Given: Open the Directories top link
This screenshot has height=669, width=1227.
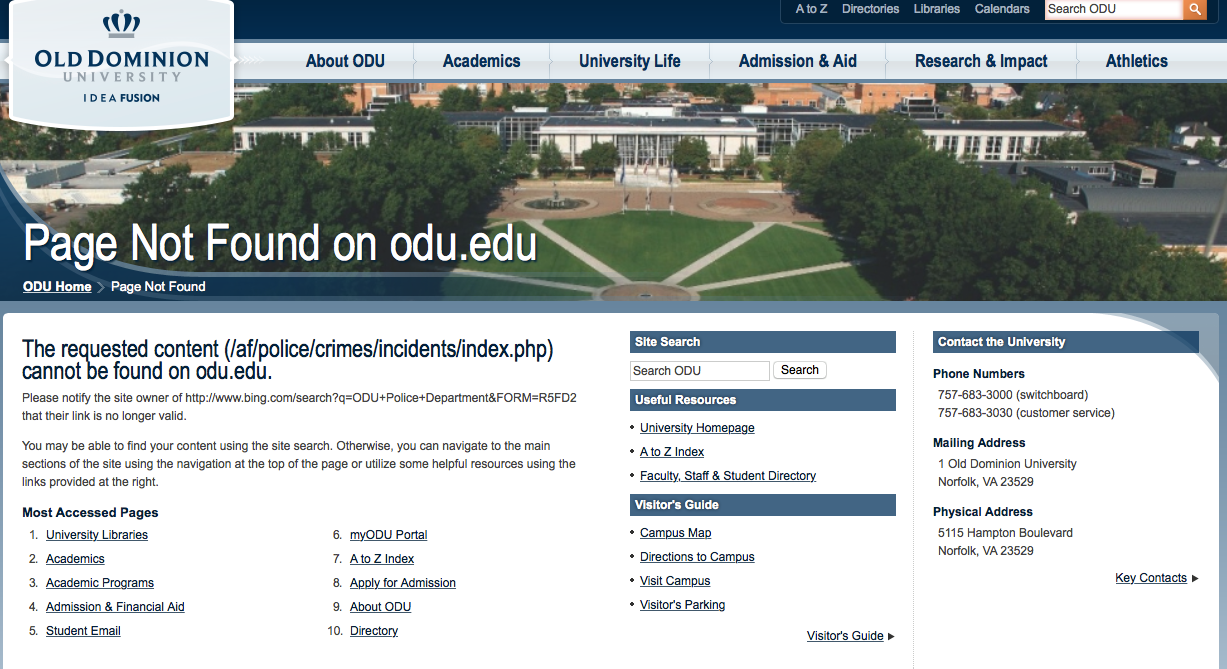Looking at the screenshot, I should [870, 9].
